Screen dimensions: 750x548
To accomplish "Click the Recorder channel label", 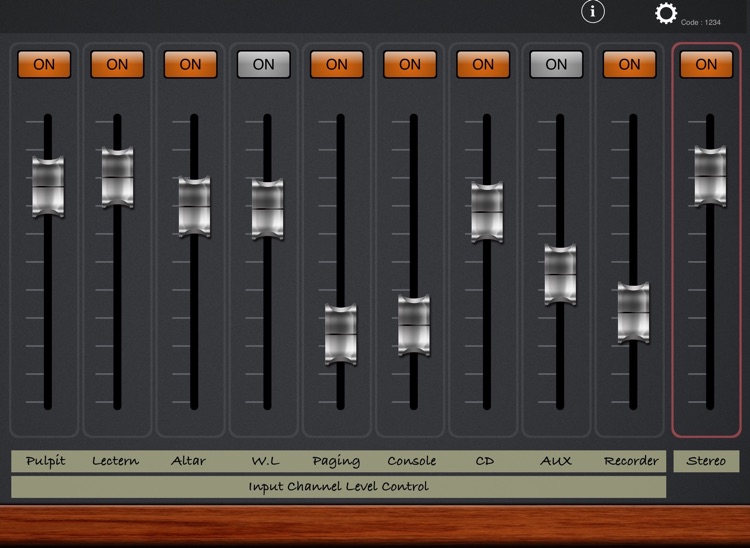I will tap(631, 461).
